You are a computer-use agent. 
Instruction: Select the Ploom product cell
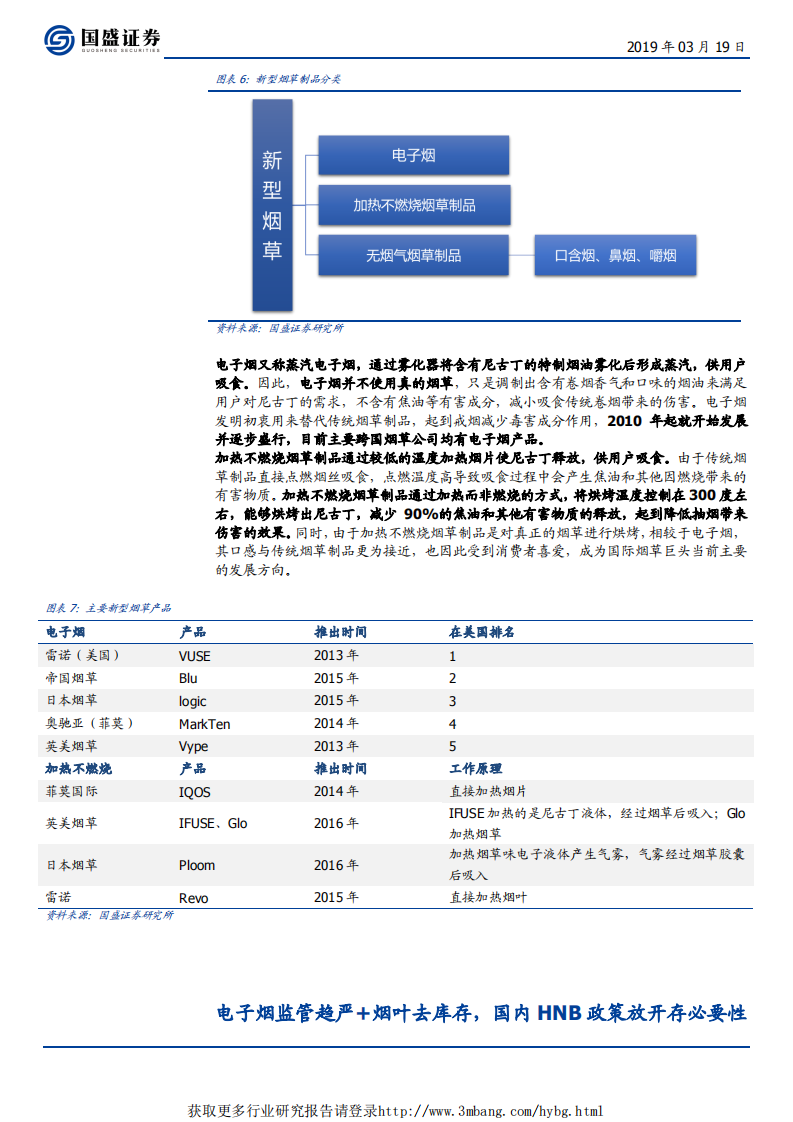point(197,865)
